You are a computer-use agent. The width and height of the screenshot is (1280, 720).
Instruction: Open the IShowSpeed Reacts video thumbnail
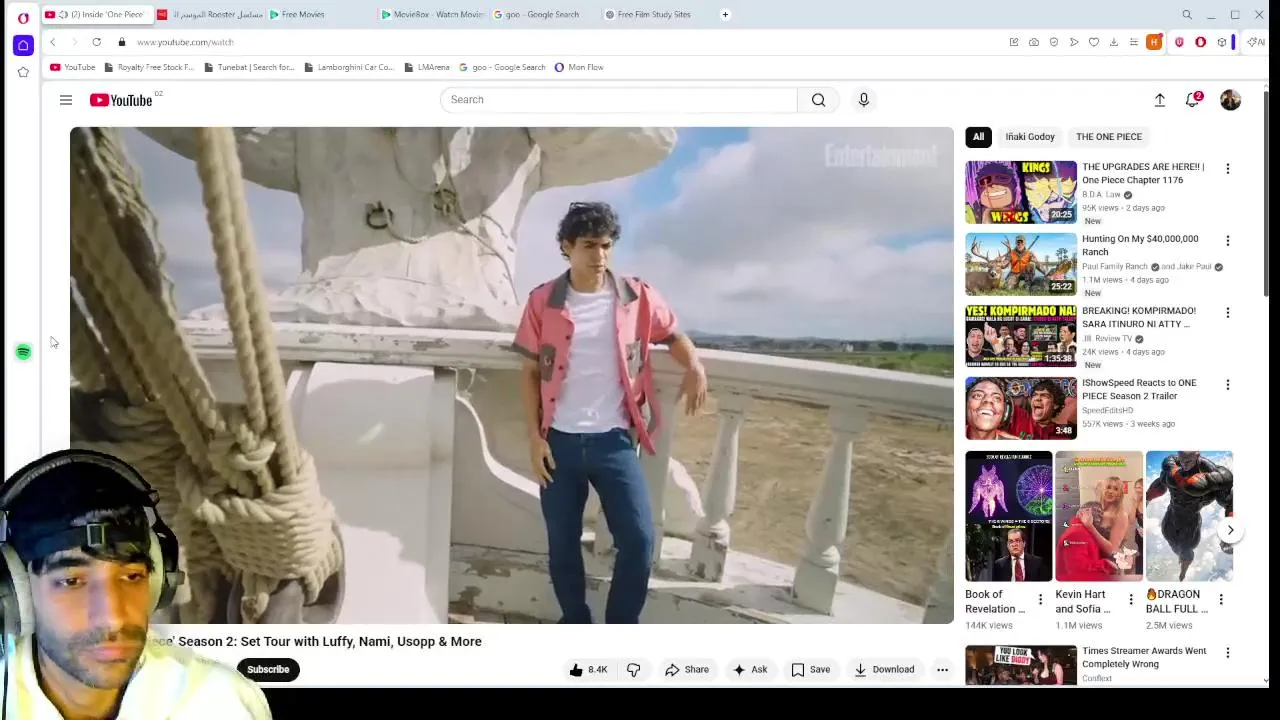point(1021,408)
